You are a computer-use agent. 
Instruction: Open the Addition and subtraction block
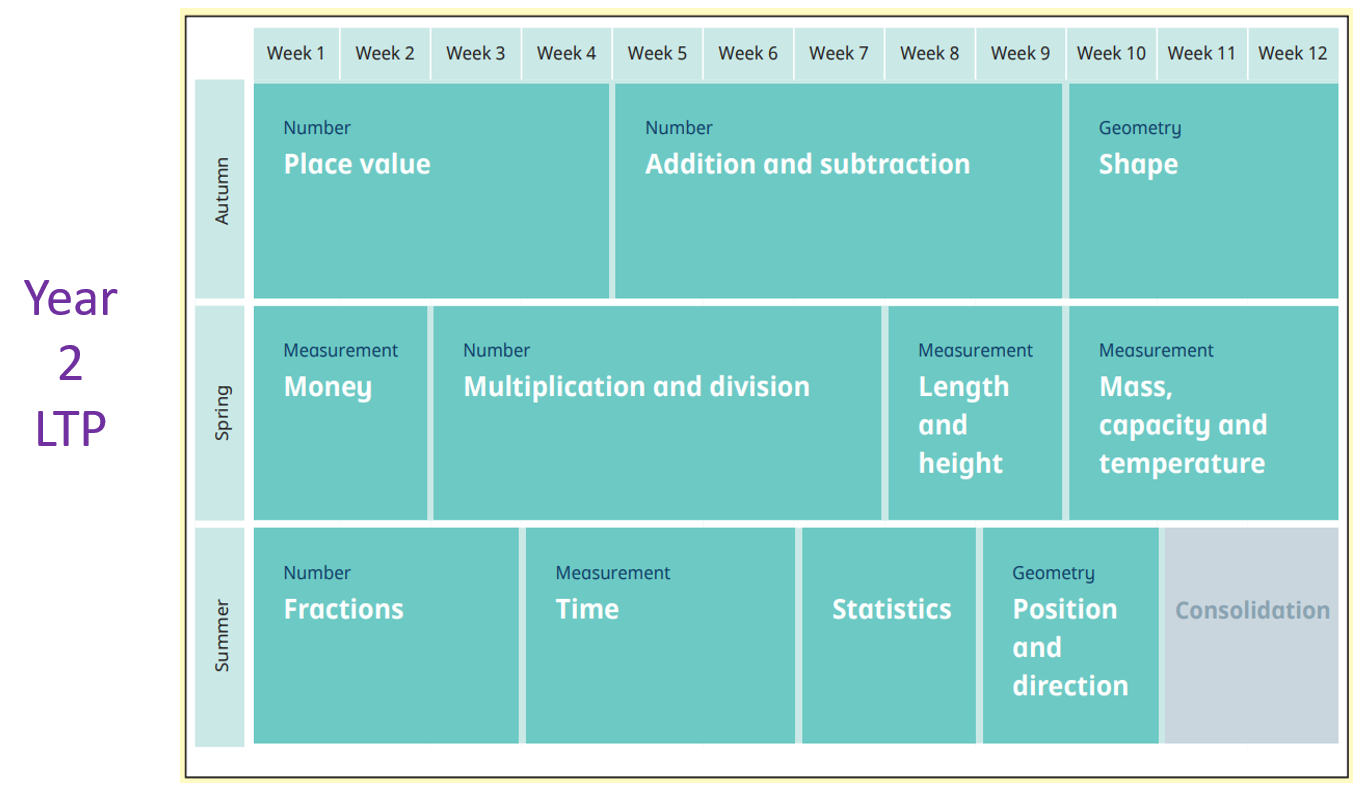click(838, 190)
